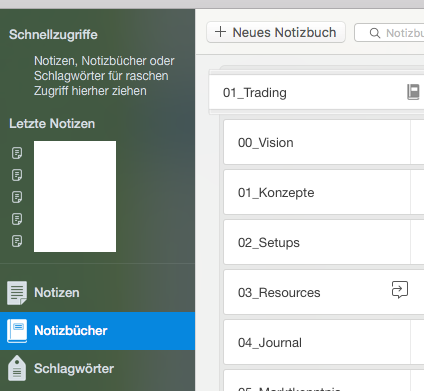Image resolution: width=424 pixels, height=391 pixels.
Task: Open the 01_Konzepte notebook
Action: coord(324,192)
